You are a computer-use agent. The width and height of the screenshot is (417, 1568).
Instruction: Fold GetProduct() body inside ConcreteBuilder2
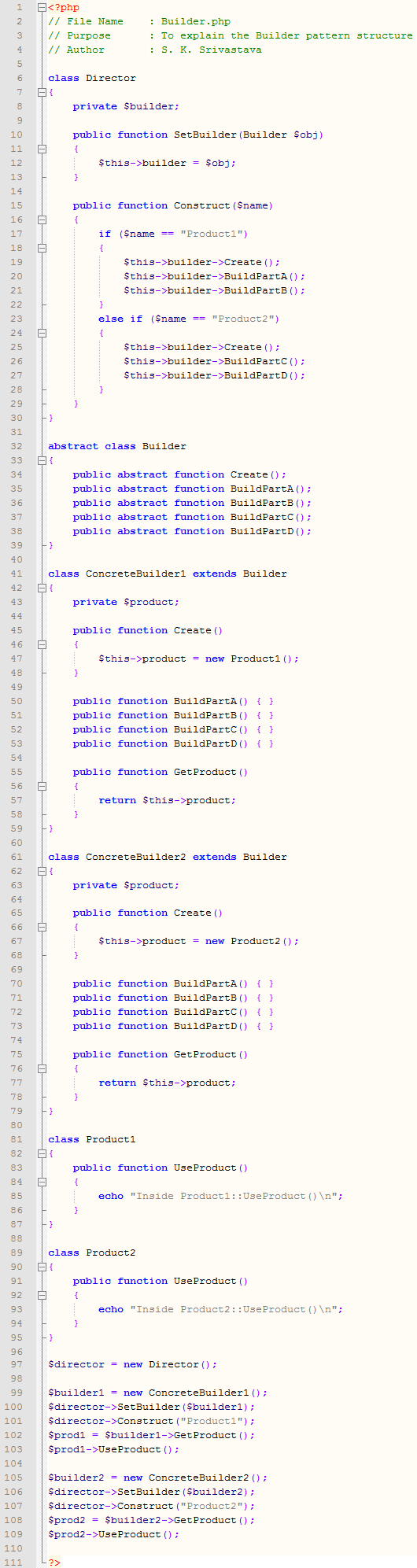(x=42, y=1068)
